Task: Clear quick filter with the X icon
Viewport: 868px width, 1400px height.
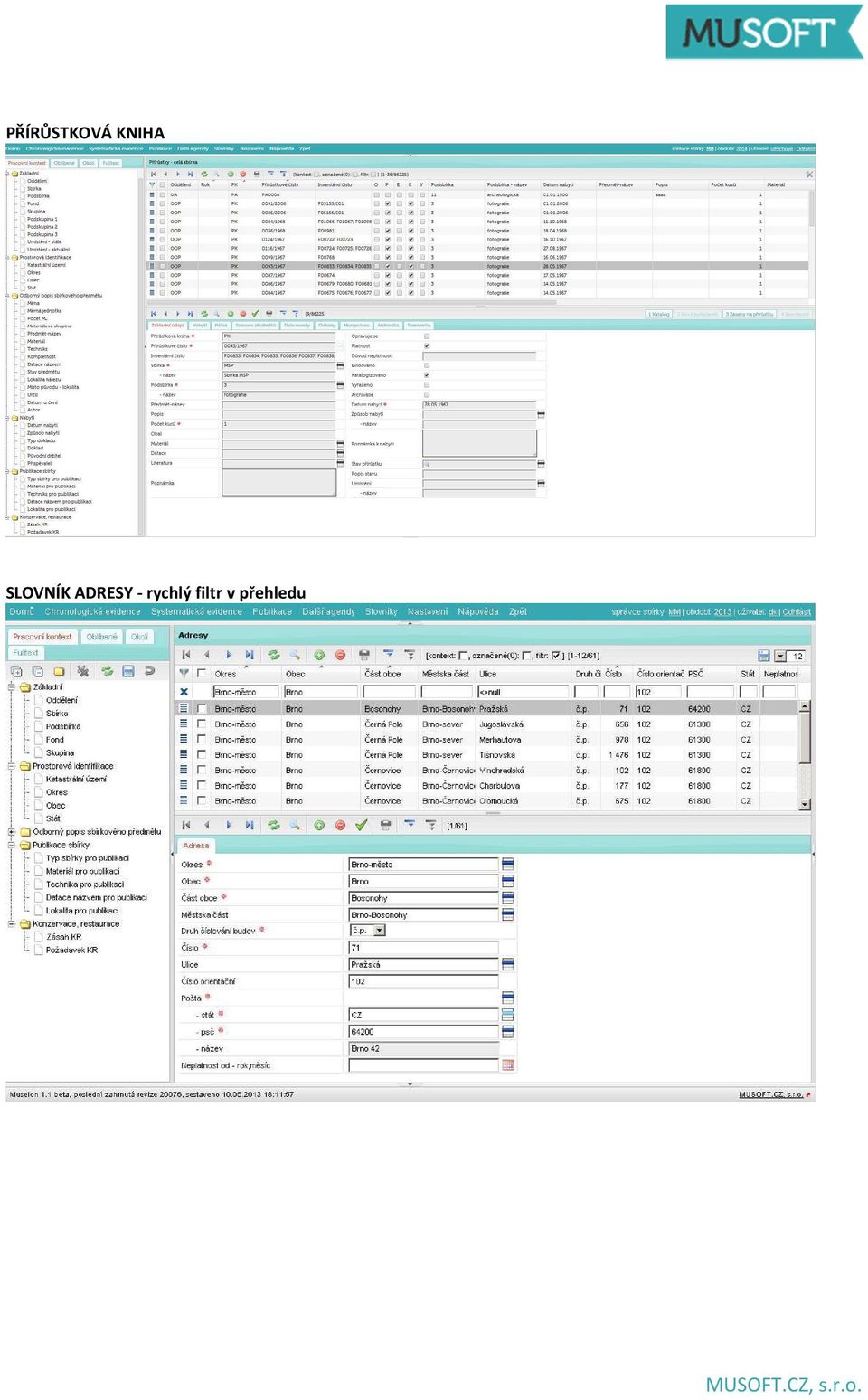Action: tap(184, 692)
